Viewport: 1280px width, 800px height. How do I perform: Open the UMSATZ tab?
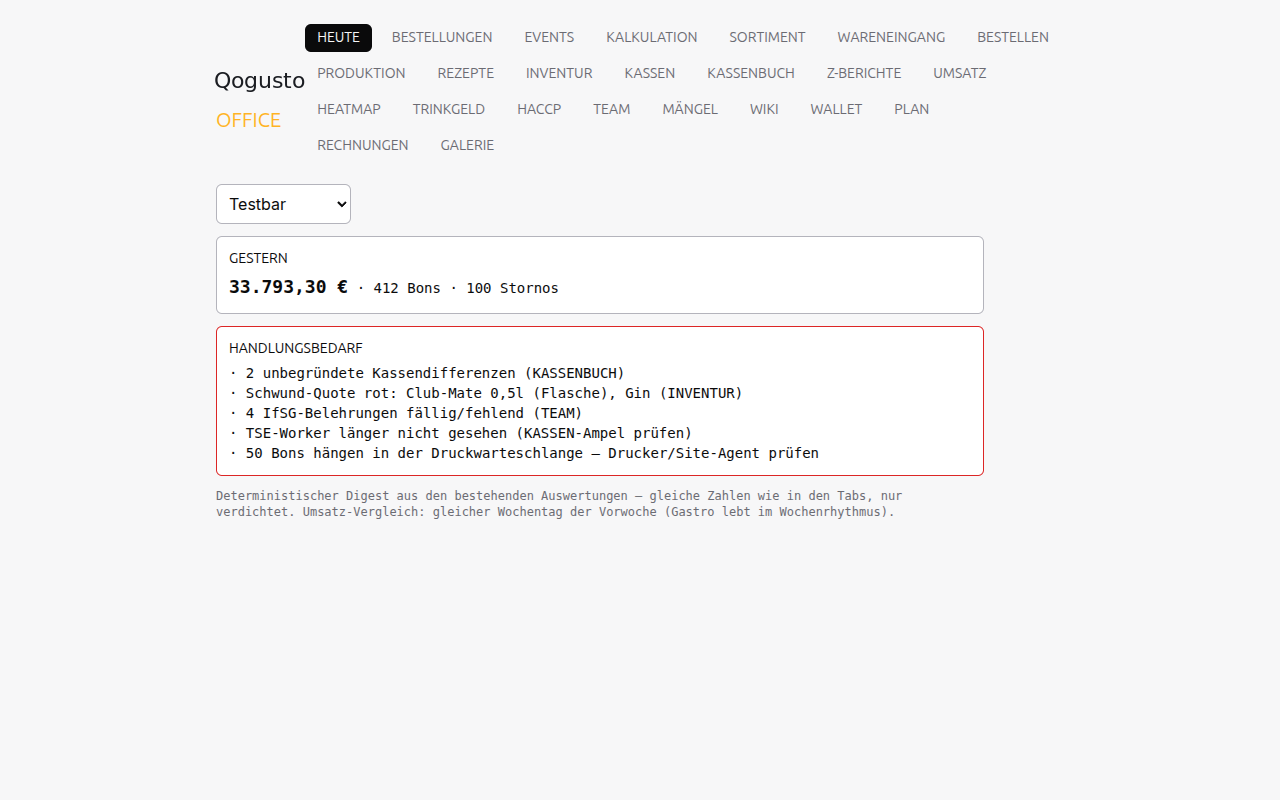[960, 73]
